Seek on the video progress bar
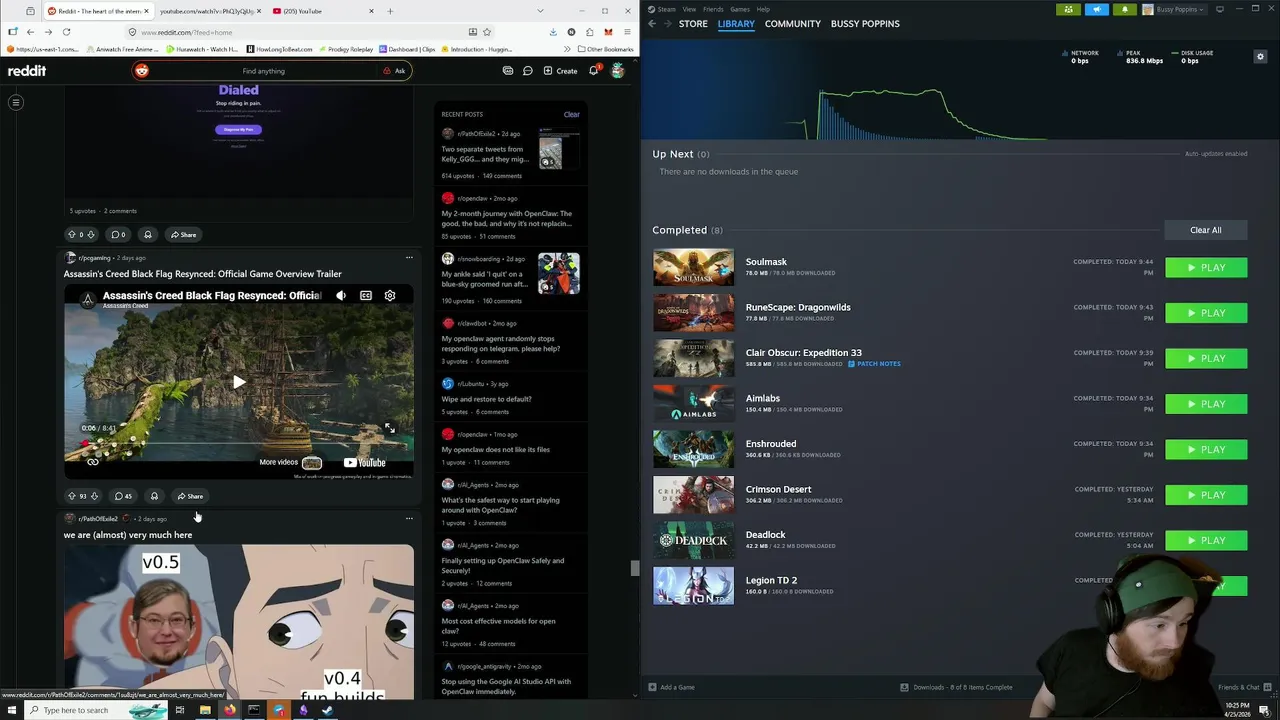The height and width of the screenshot is (720, 1280). pyautogui.click(x=239, y=442)
